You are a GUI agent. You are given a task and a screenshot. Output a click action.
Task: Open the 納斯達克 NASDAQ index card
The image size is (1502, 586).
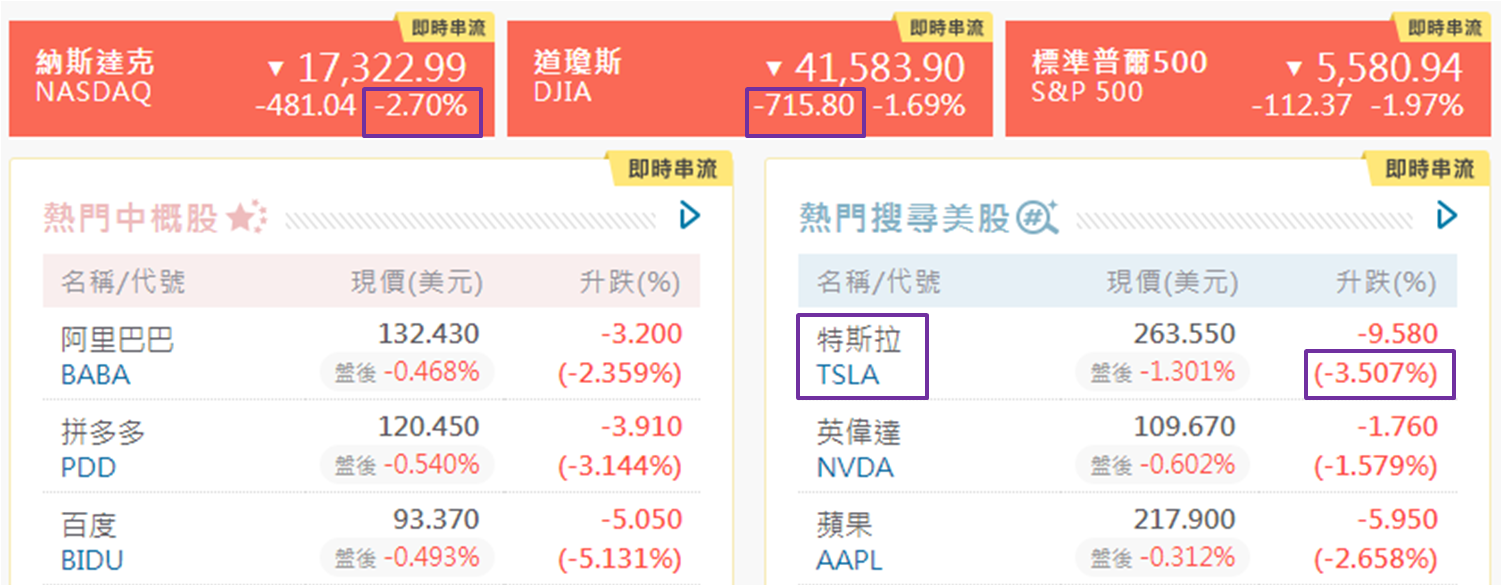[95, 78]
